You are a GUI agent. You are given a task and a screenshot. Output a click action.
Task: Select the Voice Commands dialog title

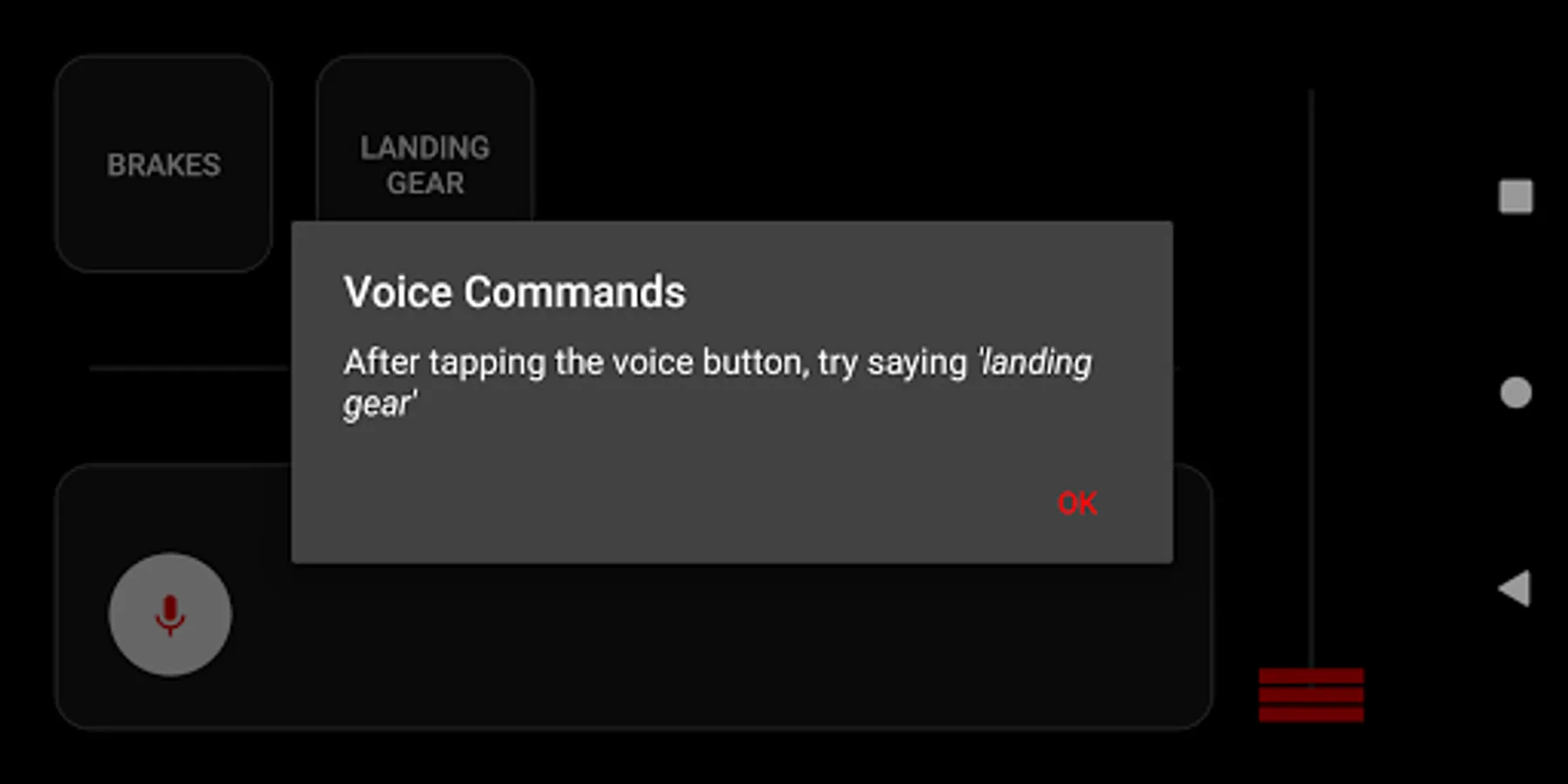(514, 292)
